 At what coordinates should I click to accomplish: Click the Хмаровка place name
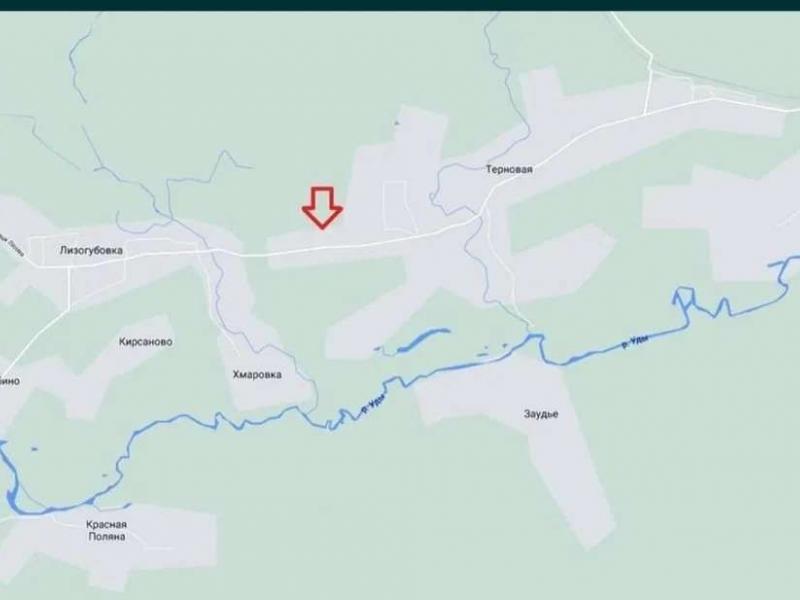pos(257,375)
